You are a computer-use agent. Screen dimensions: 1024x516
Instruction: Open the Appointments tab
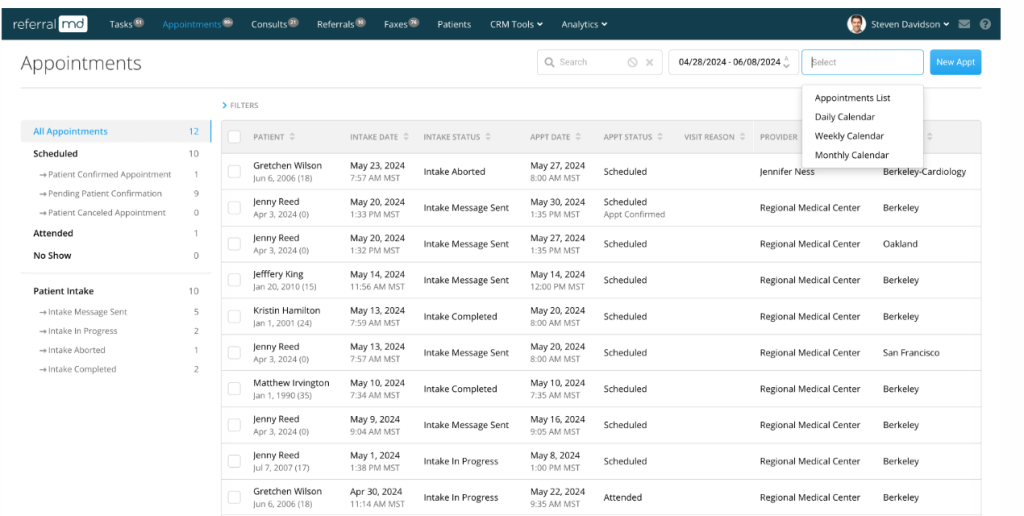197,24
